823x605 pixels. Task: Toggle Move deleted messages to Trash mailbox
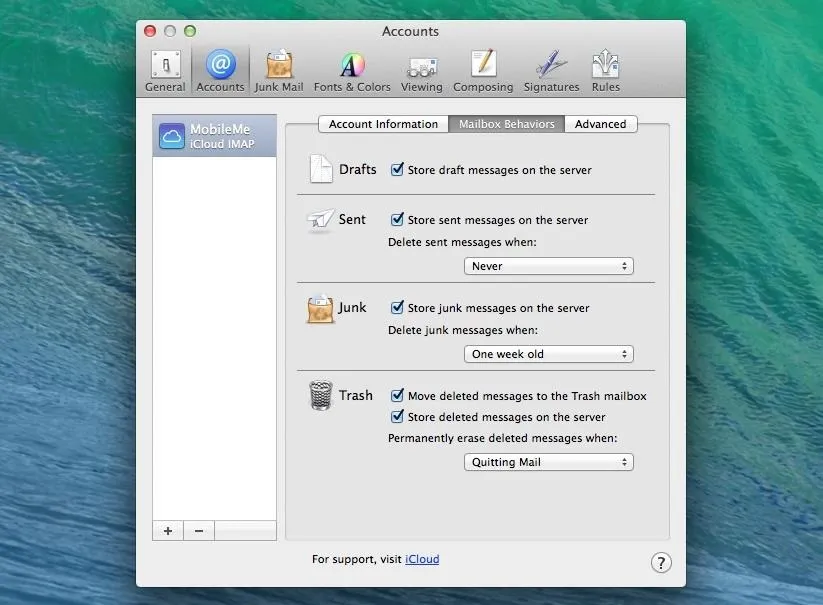tap(397, 395)
